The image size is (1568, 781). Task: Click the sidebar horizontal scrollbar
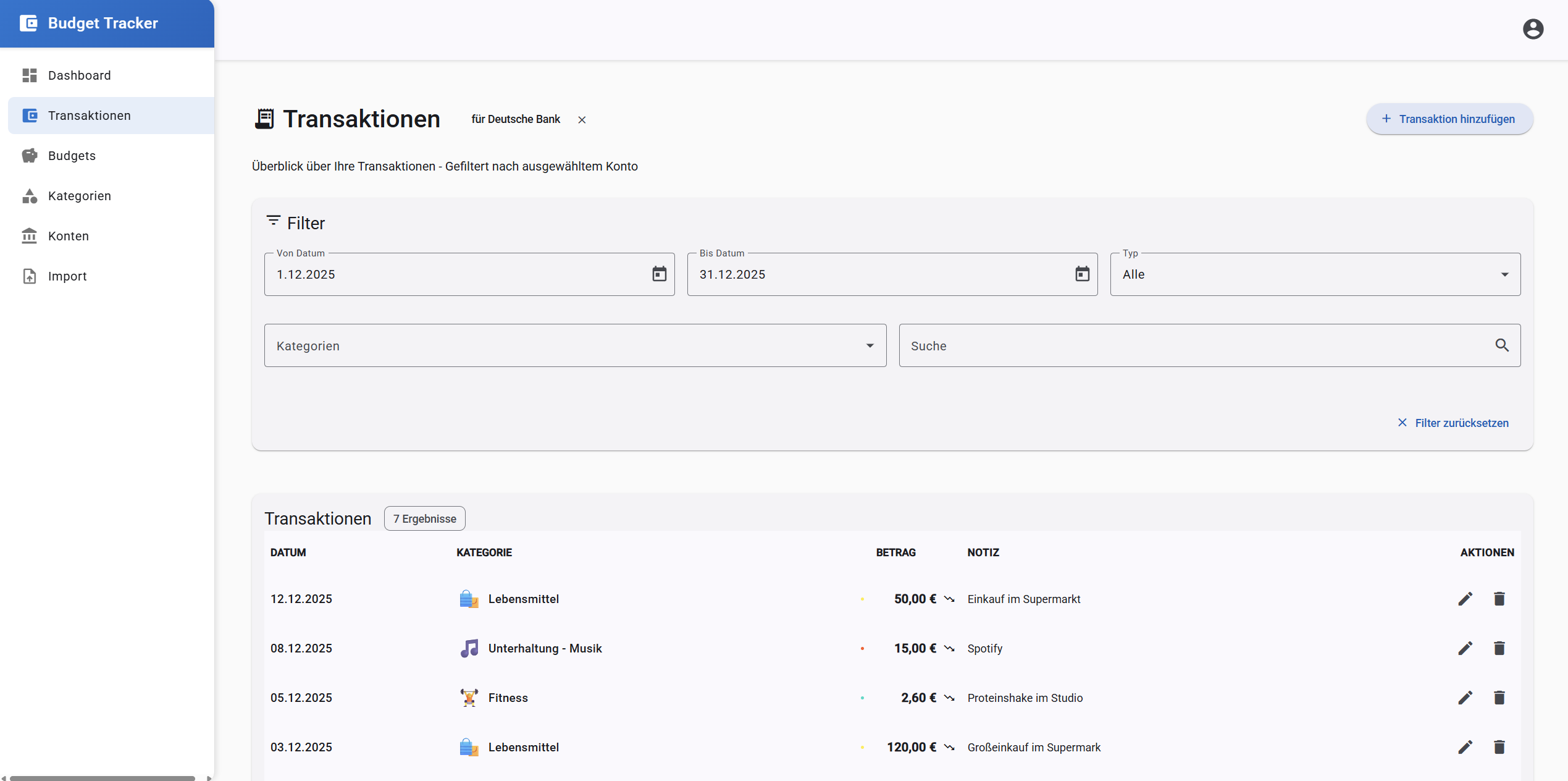pyautogui.click(x=103, y=778)
